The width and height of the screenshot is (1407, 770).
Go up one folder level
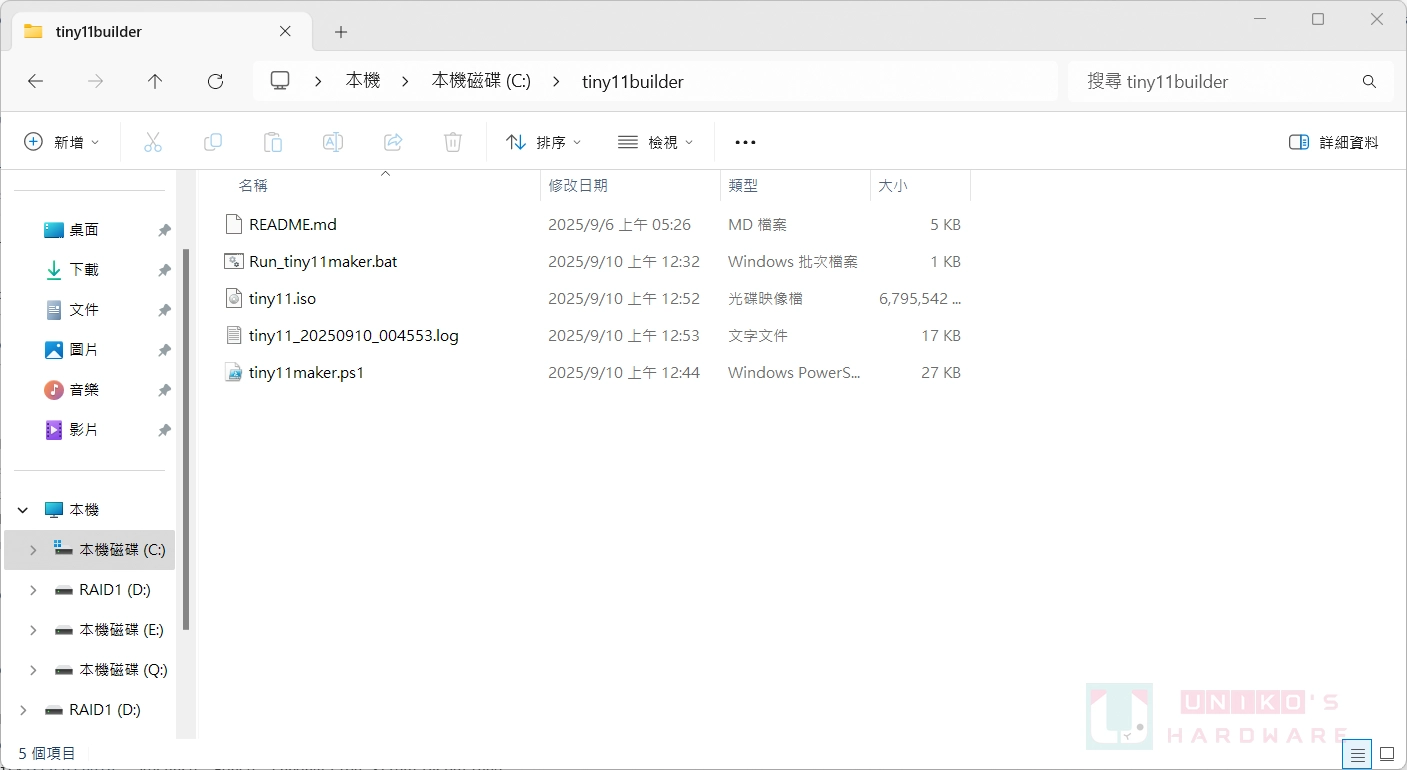pos(155,82)
